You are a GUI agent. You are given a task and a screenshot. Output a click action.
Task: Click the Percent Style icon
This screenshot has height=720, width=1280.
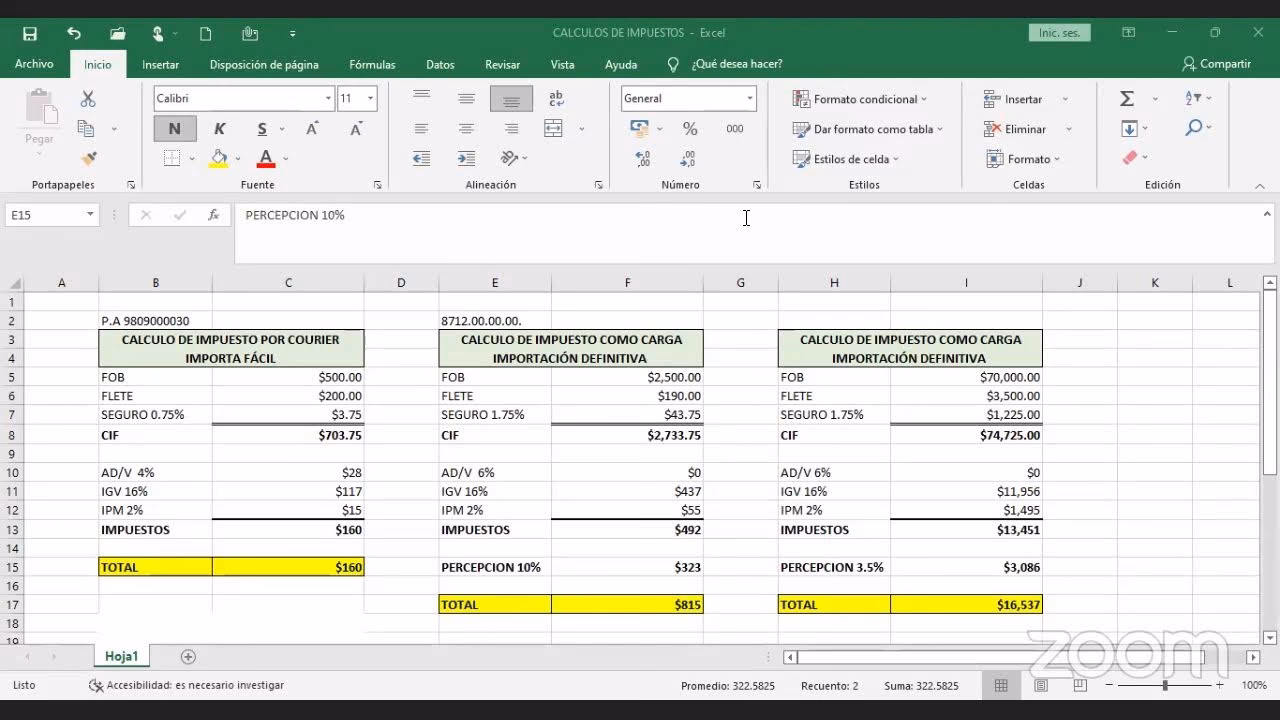pos(690,129)
